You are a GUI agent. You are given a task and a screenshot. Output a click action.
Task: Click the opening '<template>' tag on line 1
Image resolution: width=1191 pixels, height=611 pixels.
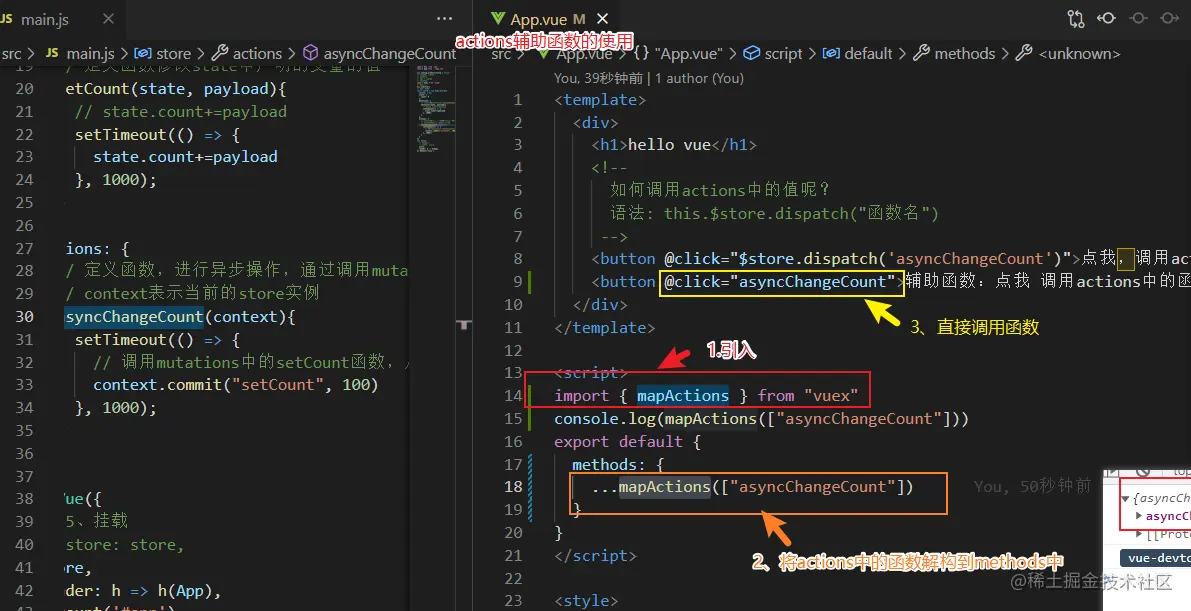click(600, 100)
